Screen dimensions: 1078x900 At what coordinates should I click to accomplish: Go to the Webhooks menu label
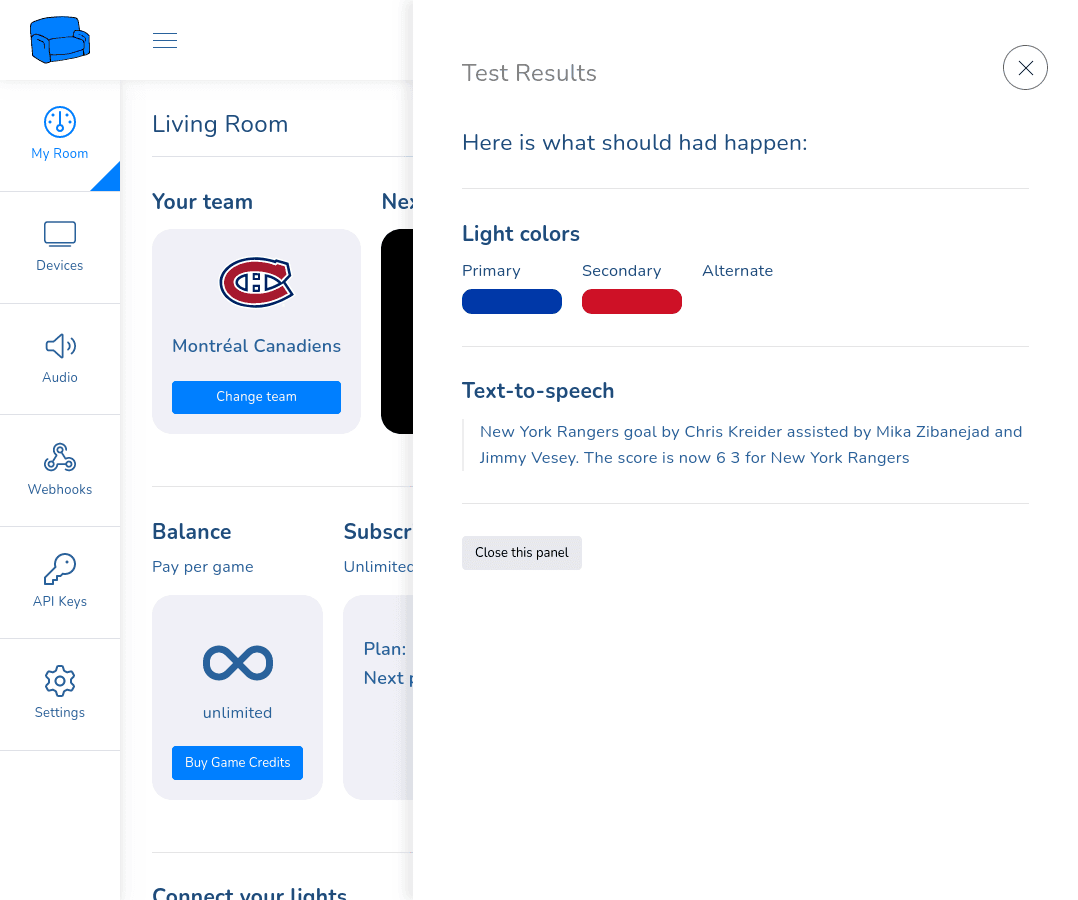[x=60, y=490]
